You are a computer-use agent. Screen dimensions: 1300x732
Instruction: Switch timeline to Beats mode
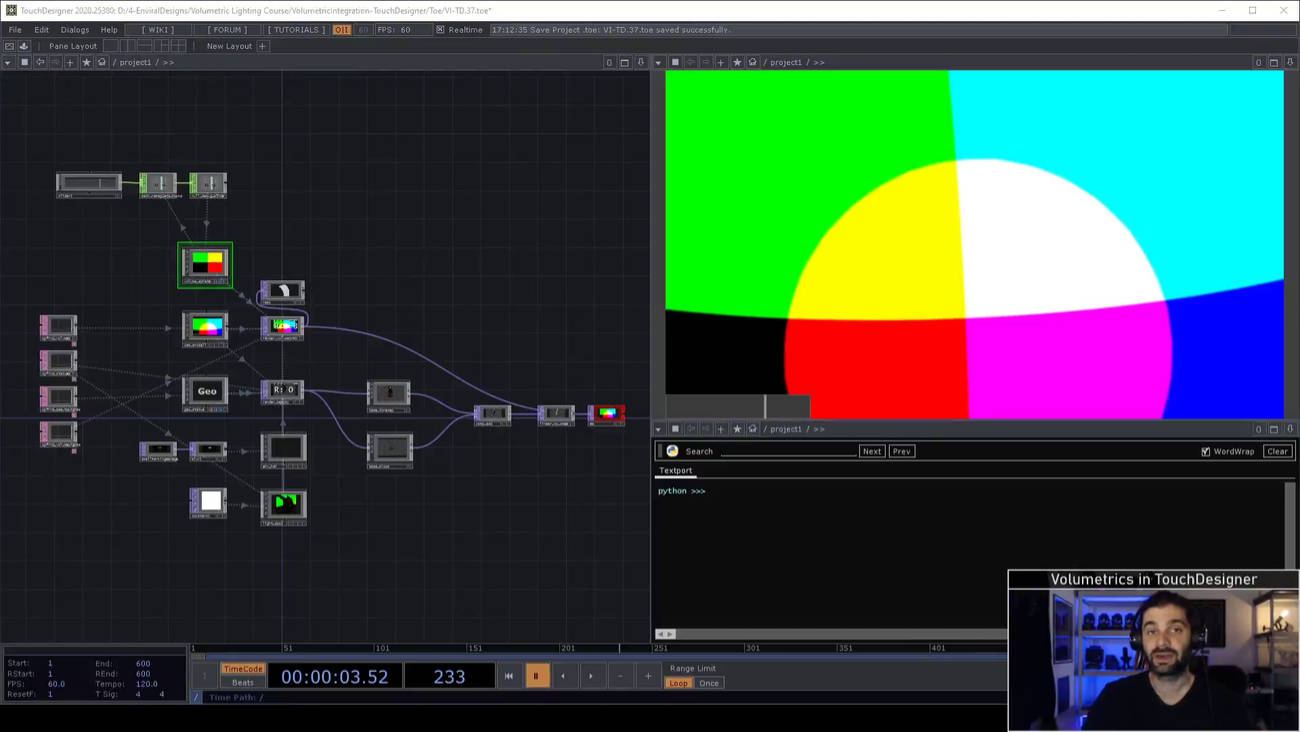243,682
